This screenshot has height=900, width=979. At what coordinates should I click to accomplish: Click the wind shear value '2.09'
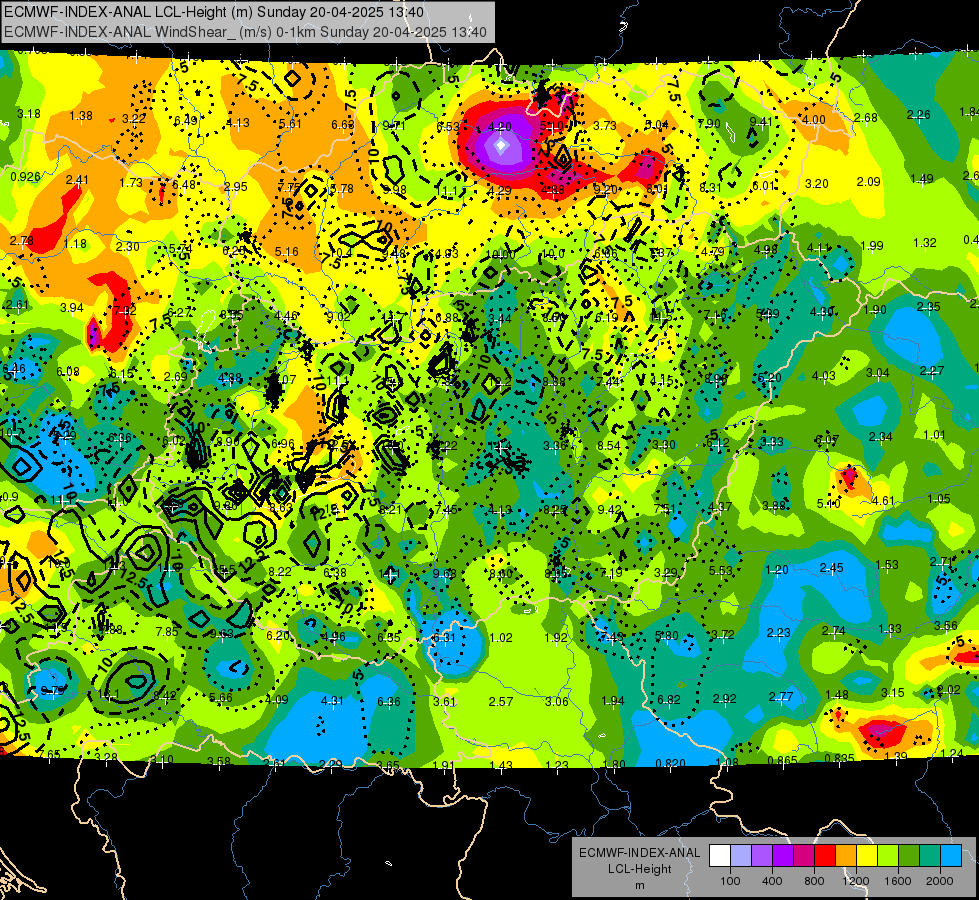click(868, 182)
